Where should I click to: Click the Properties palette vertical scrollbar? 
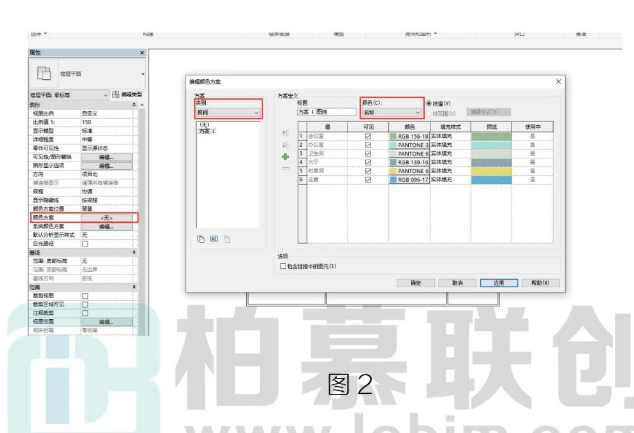click(x=142, y=218)
